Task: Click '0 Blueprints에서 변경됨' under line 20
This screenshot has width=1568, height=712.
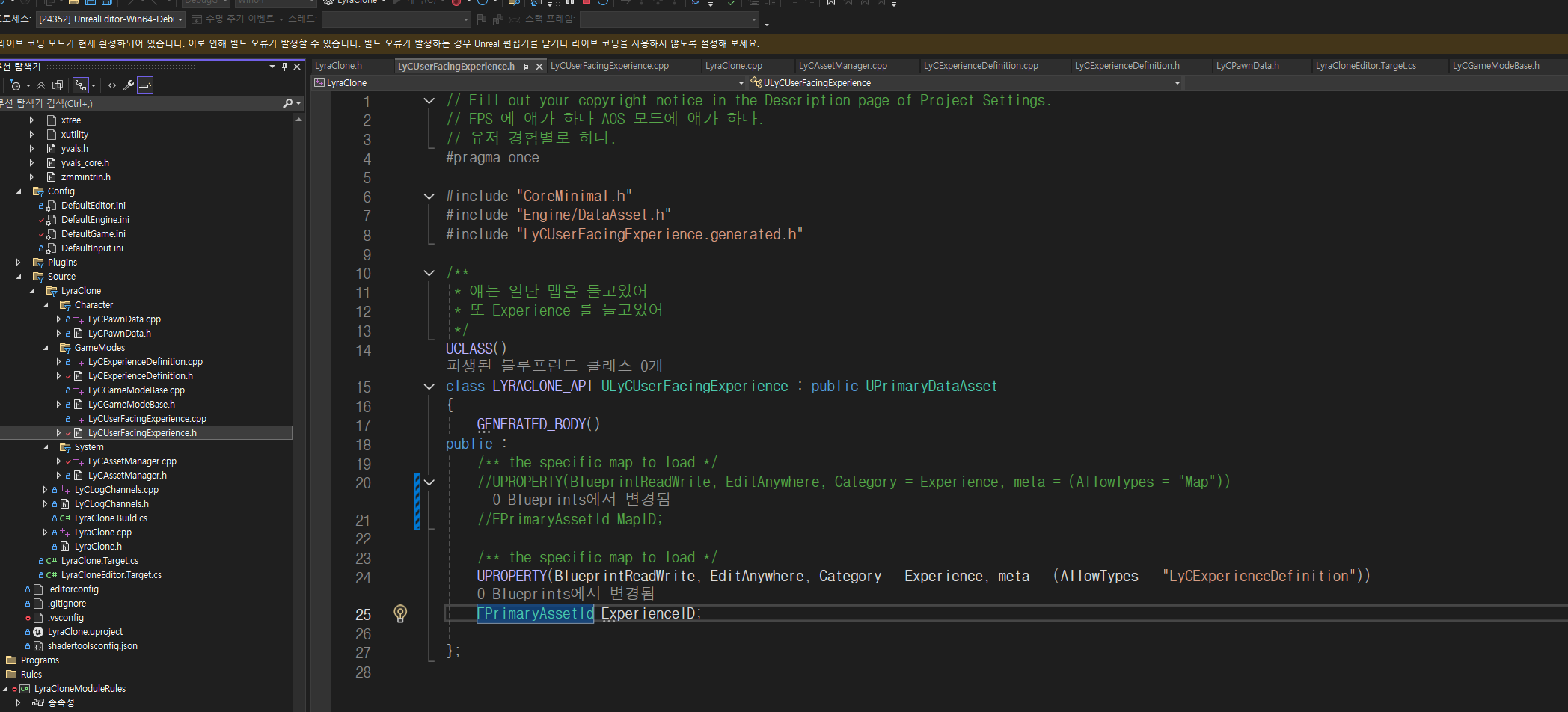Action: [x=581, y=500]
